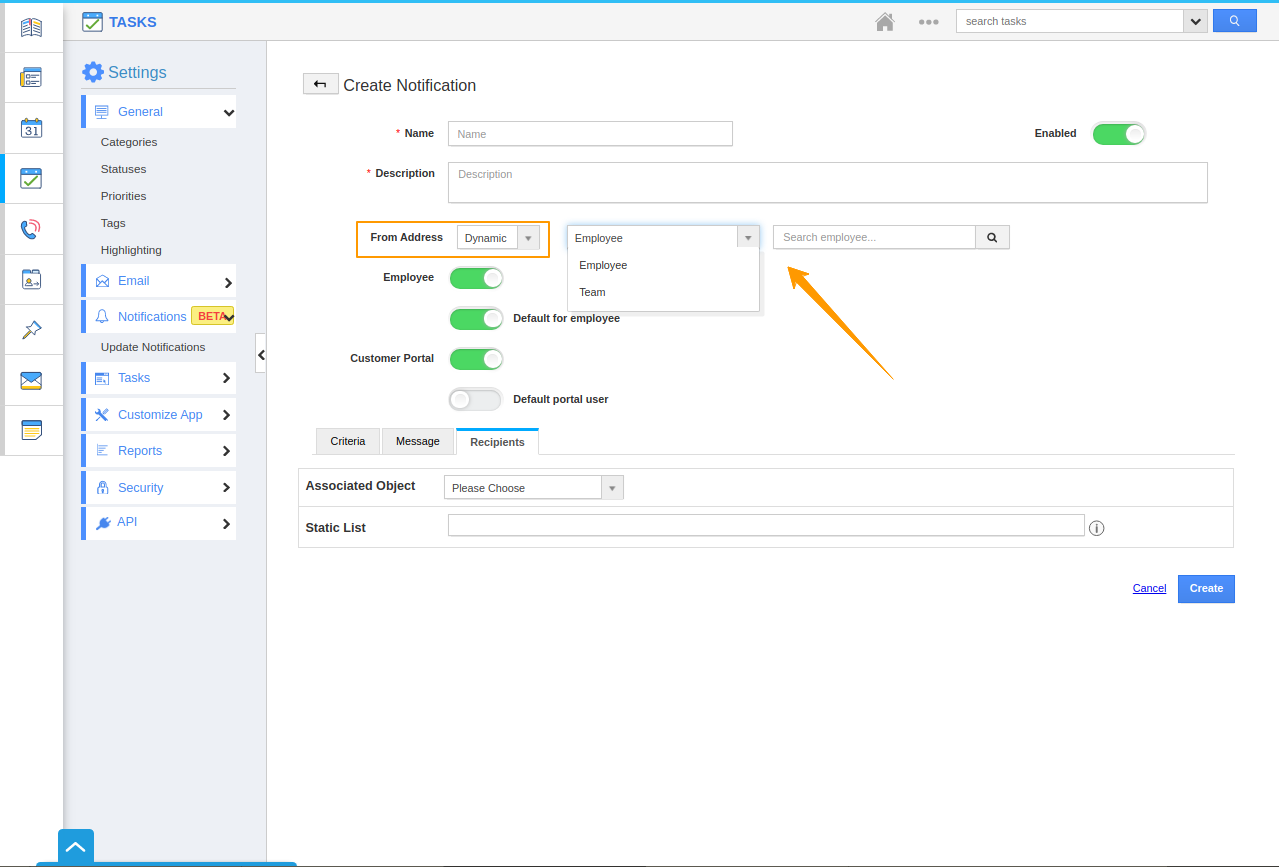Click the home icon in header
Screen dimensions: 1279x867
(884, 21)
